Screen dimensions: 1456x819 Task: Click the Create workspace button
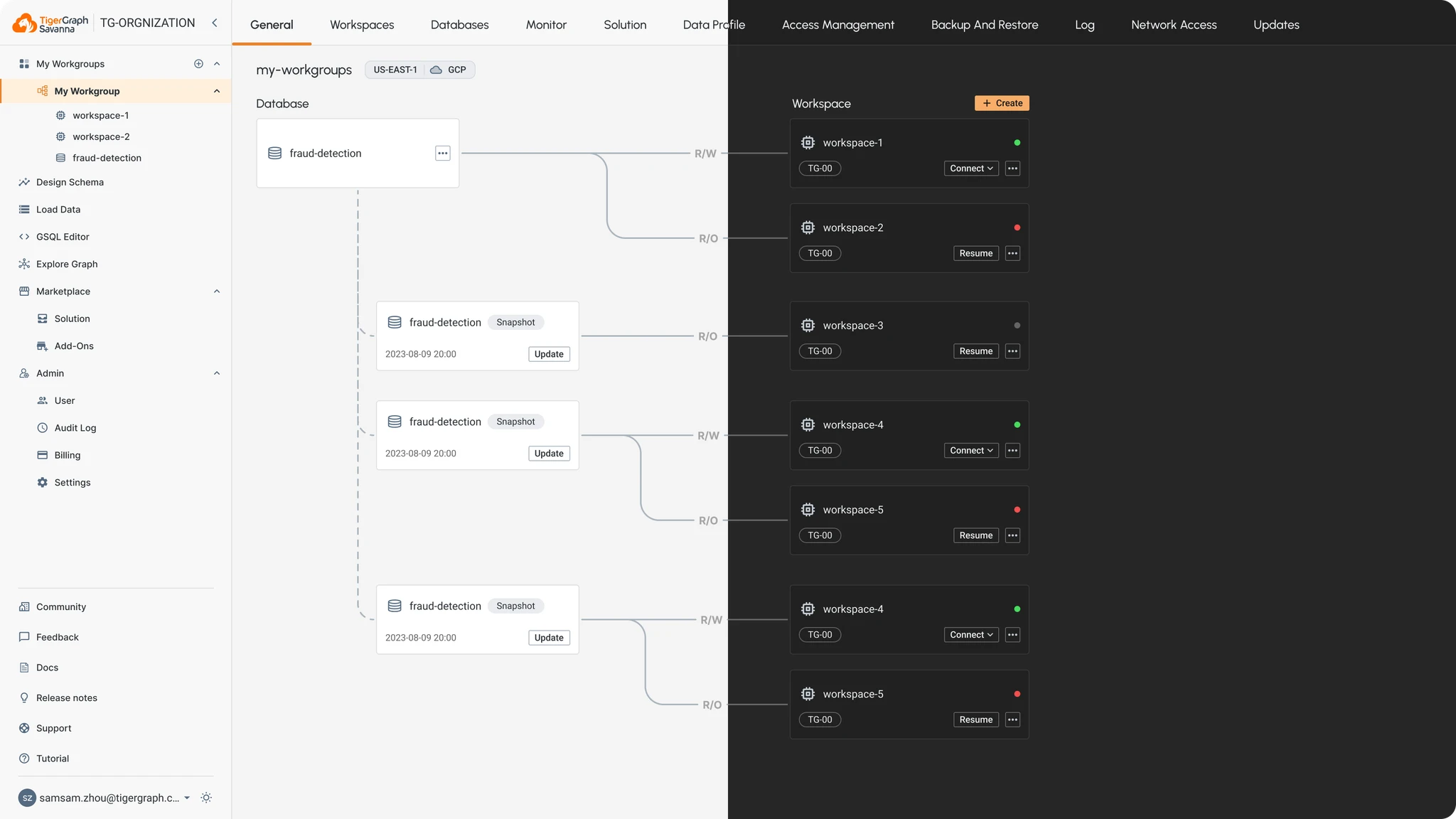(x=1002, y=103)
